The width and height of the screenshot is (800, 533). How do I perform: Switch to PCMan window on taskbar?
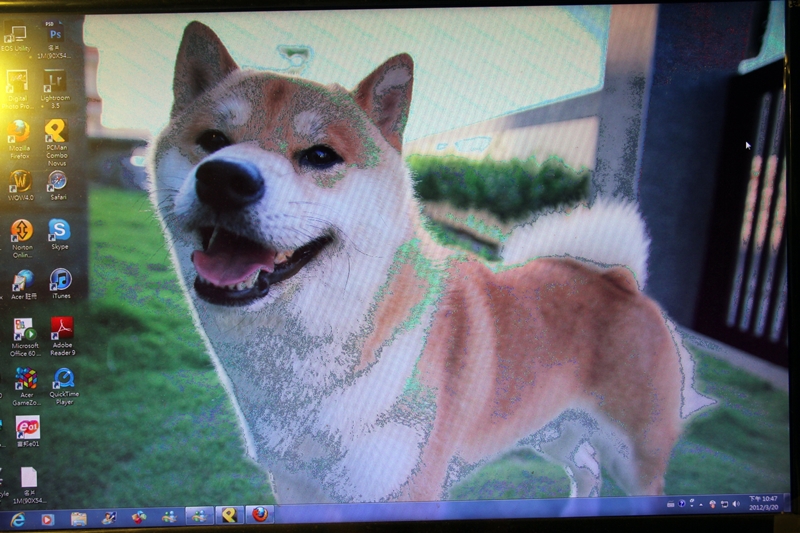(230, 515)
